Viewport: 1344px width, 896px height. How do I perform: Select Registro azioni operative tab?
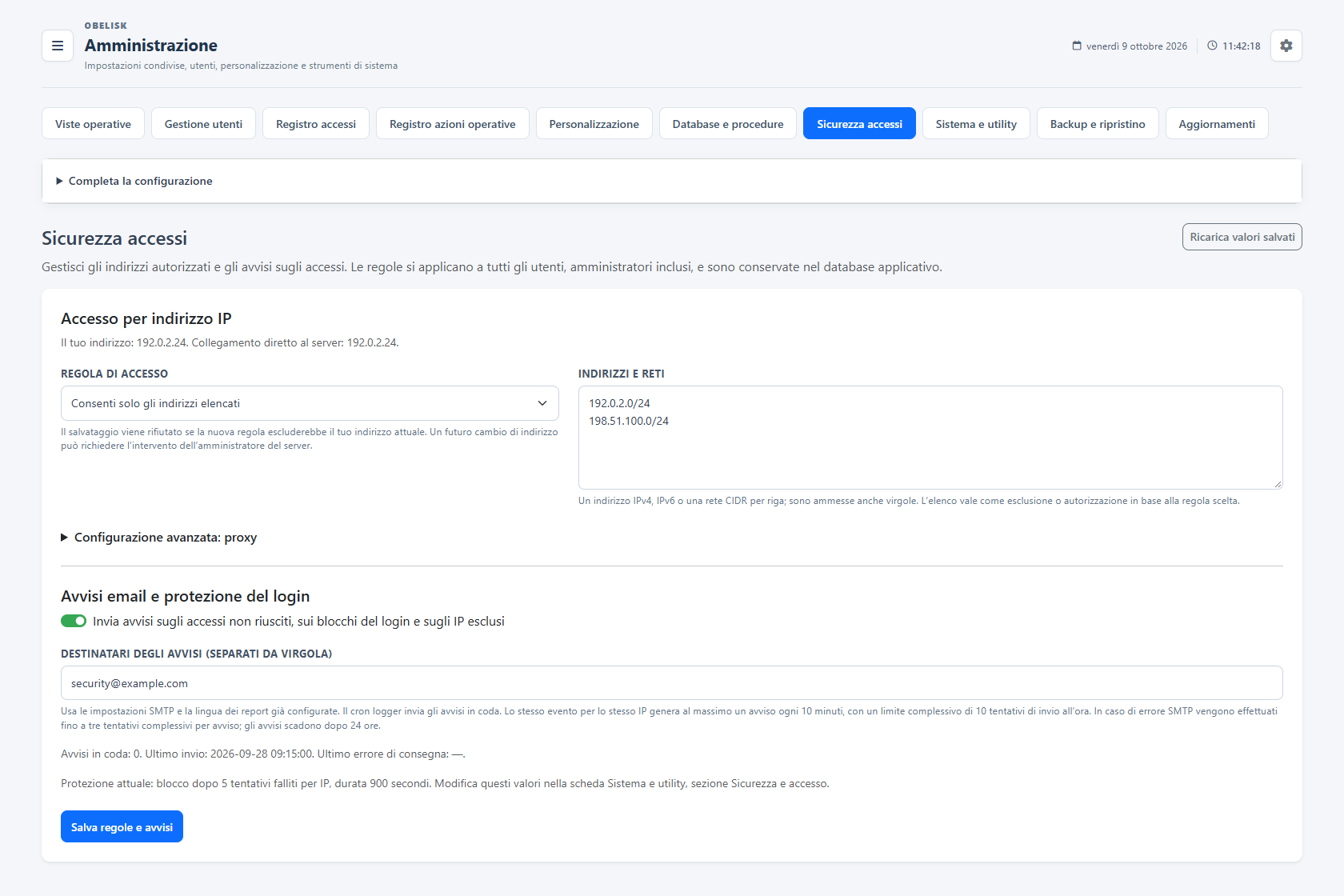coord(453,124)
